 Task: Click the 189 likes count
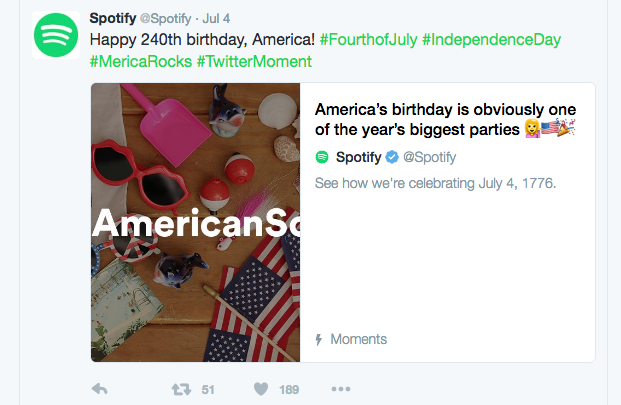coord(289,389)
